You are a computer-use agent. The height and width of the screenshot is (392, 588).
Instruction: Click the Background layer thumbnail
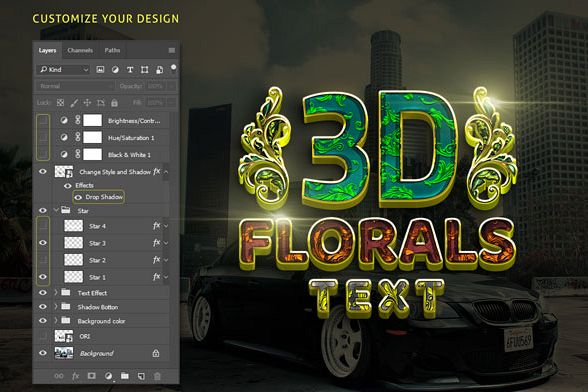tap(64, 353)
